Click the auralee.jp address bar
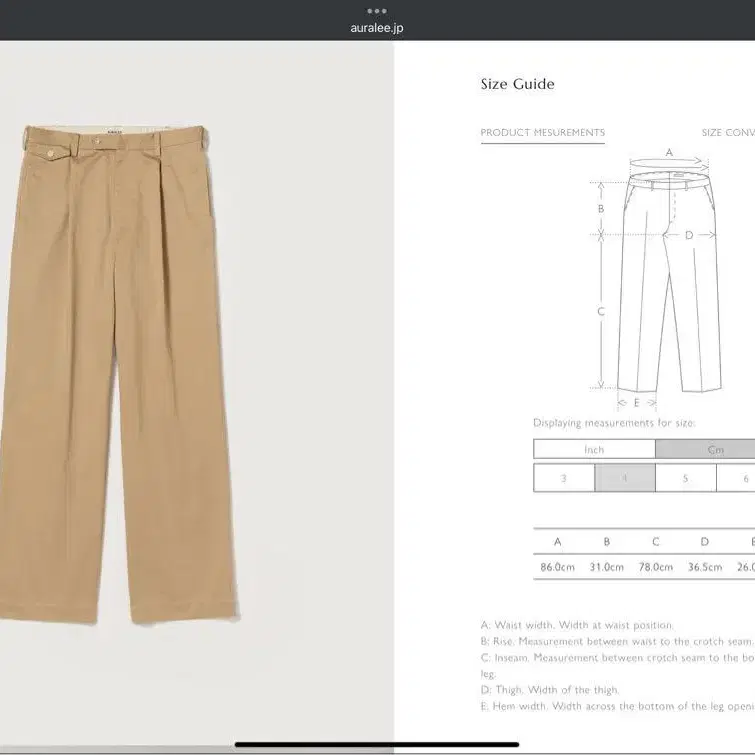755x755 pixels. (377, 28)
